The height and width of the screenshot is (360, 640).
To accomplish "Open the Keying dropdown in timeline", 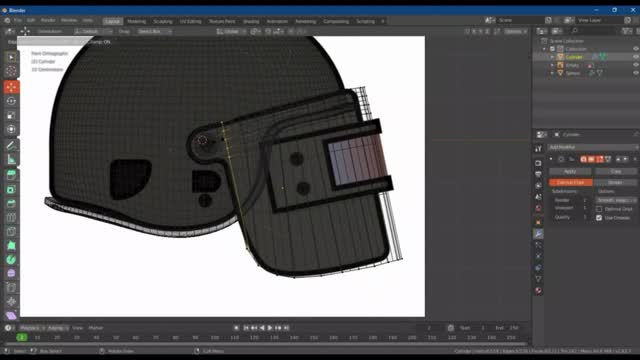I will (58, 328).
